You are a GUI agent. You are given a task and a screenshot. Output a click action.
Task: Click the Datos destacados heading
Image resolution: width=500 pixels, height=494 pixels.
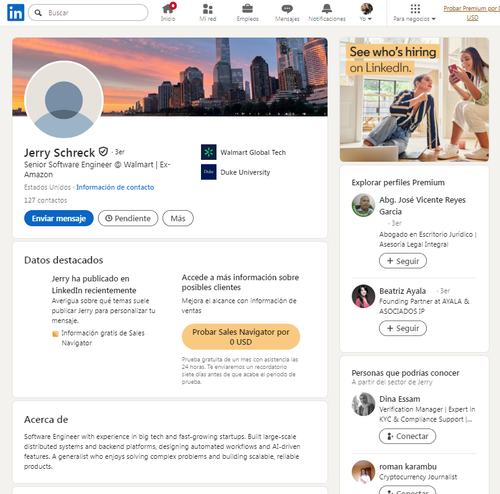(64, 260)
